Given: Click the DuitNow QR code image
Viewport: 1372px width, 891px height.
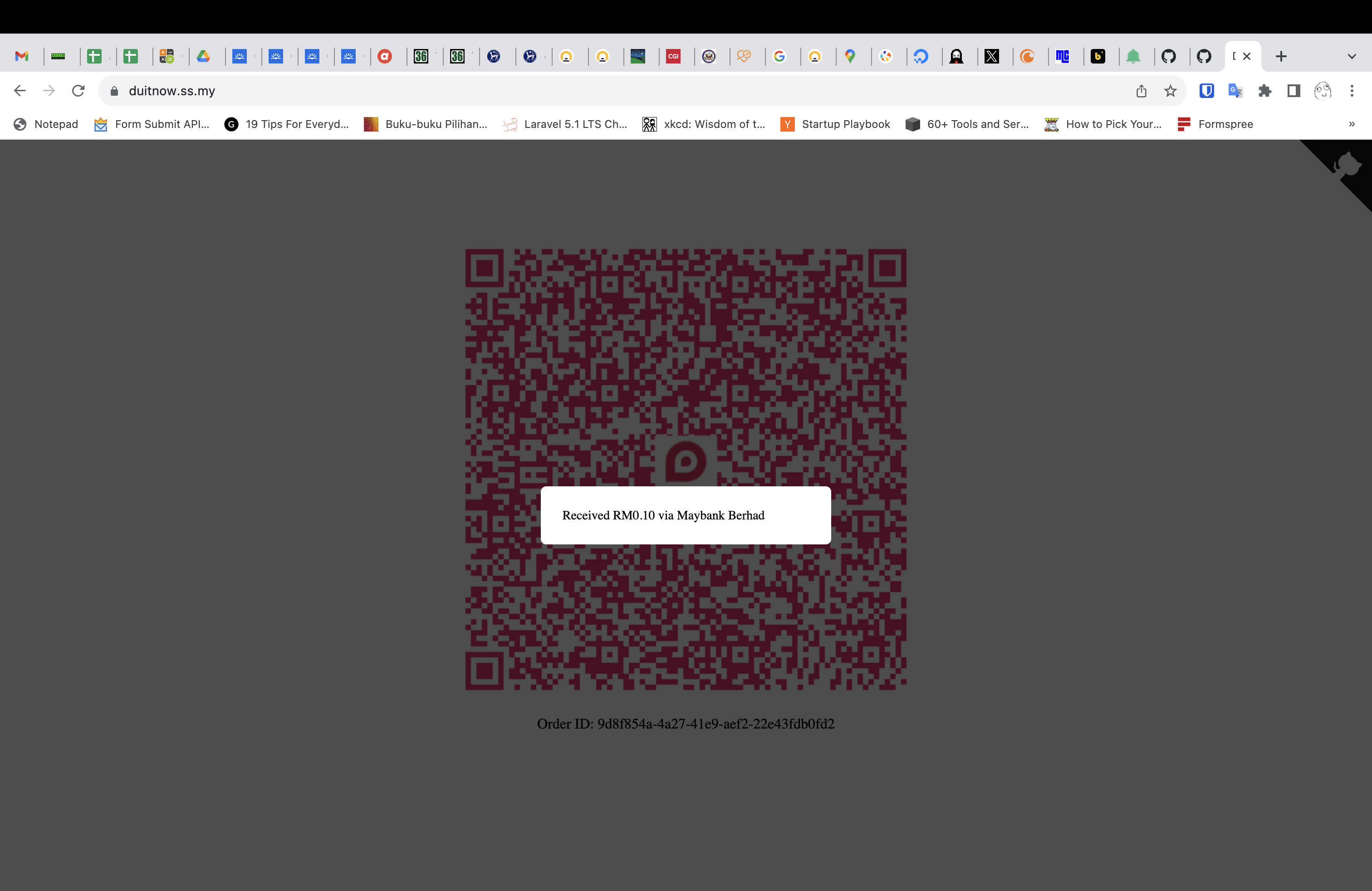Looking at the screenshot, I should (686, 469).
